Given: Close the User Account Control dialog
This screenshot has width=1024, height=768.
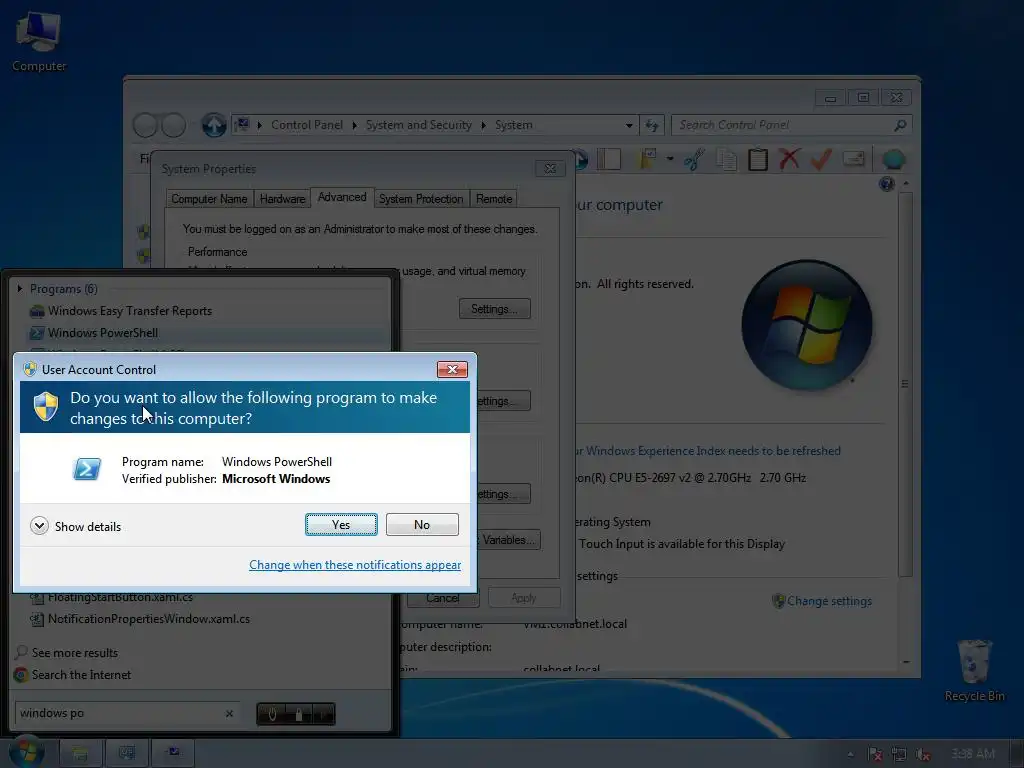Looking at the screenshot, I should tap(452, 370).
